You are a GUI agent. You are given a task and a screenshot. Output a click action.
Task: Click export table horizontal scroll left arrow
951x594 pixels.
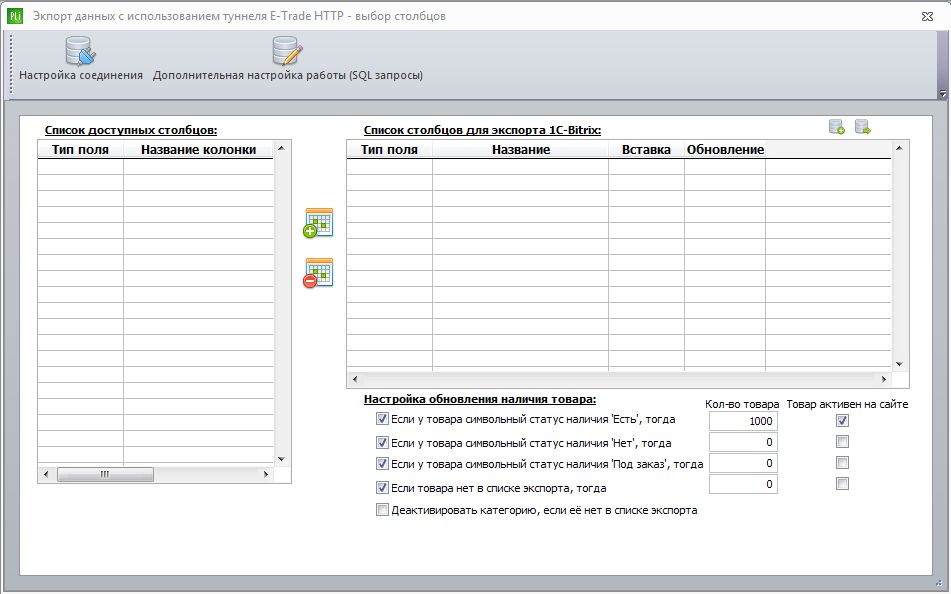click(355, 379)
